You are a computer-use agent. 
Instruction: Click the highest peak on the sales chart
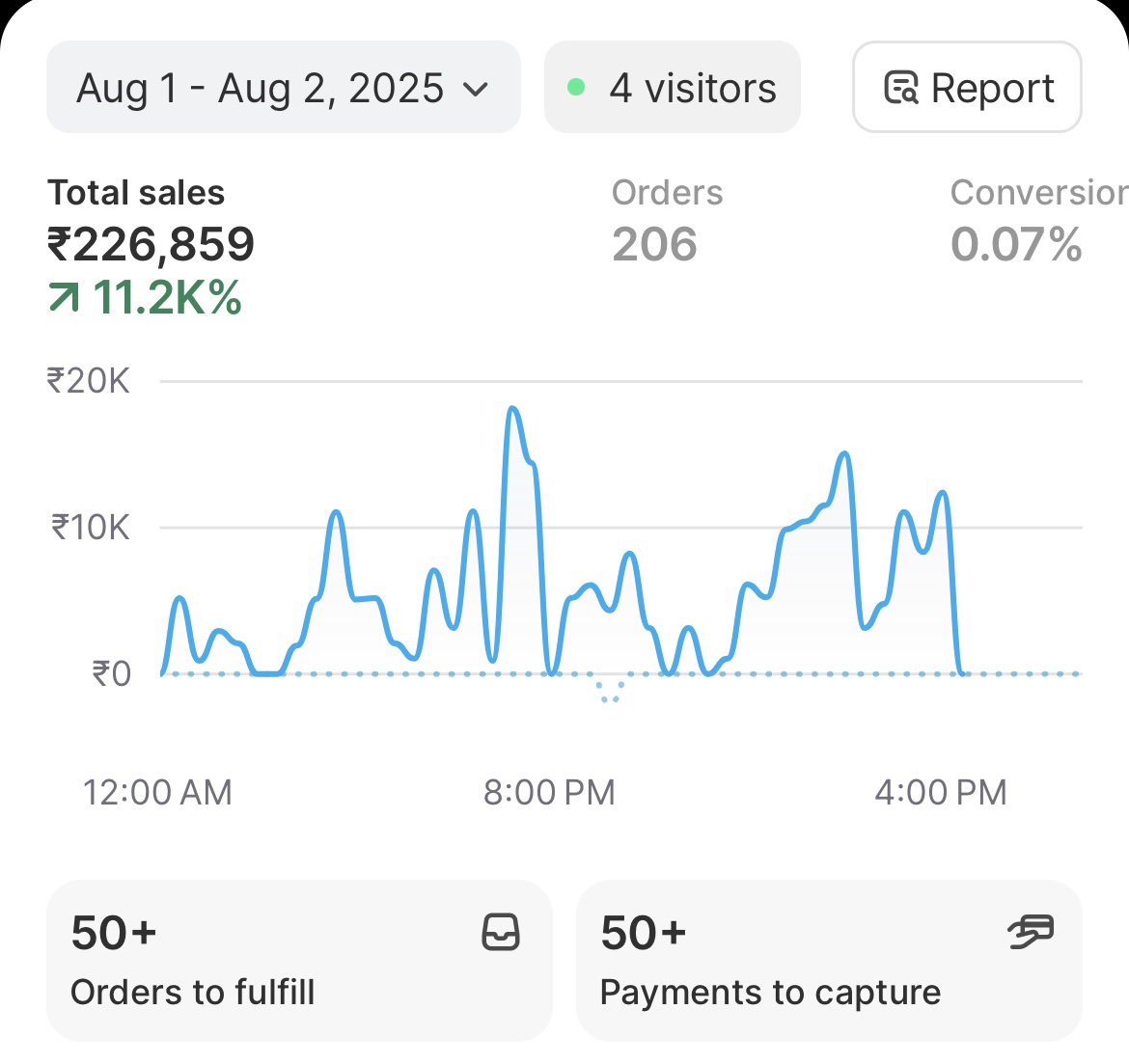512,409
